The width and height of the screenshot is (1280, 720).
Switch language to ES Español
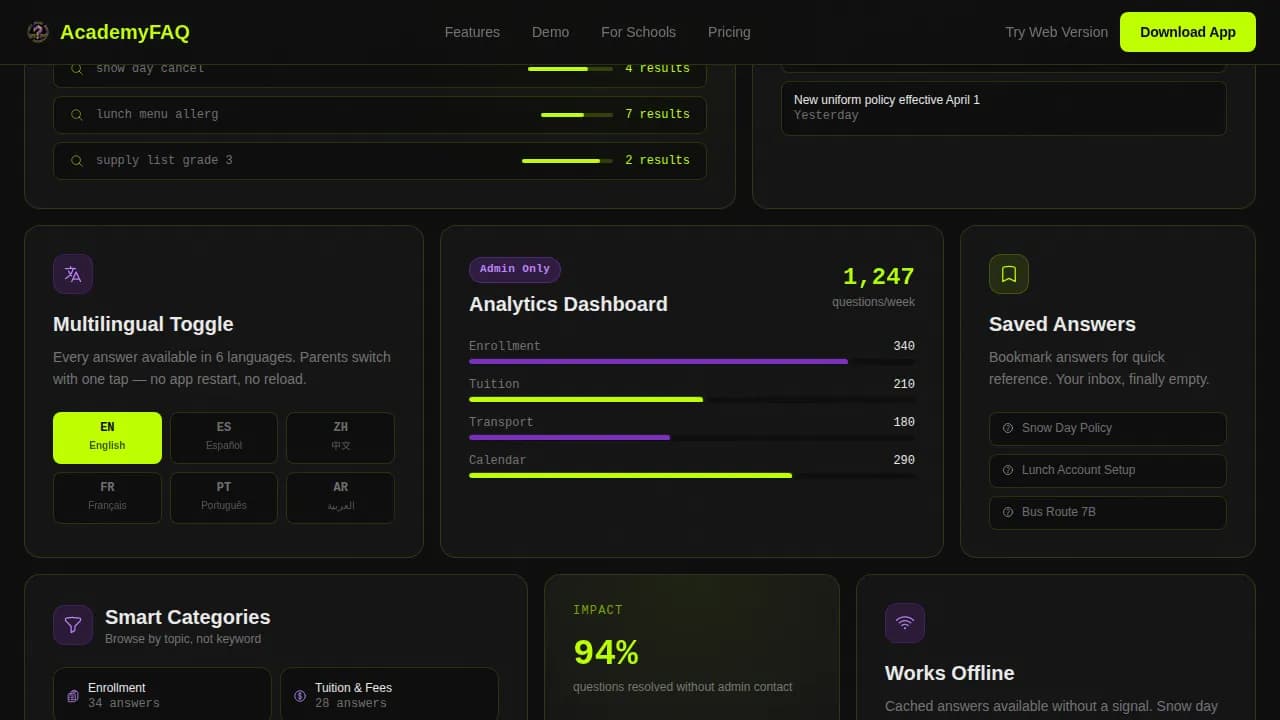(x=224, y=438)
